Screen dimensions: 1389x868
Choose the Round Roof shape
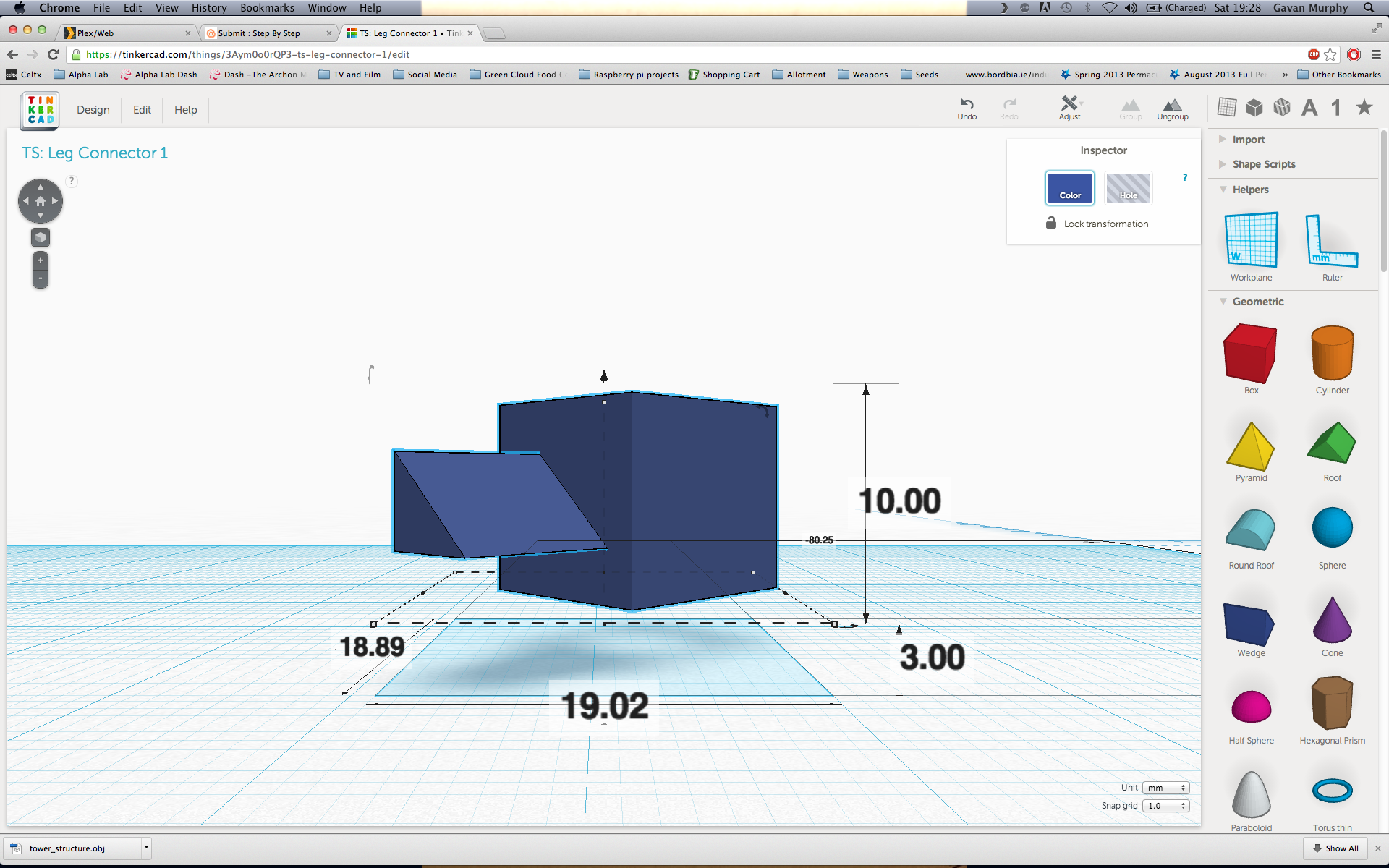pos(1251,538)
